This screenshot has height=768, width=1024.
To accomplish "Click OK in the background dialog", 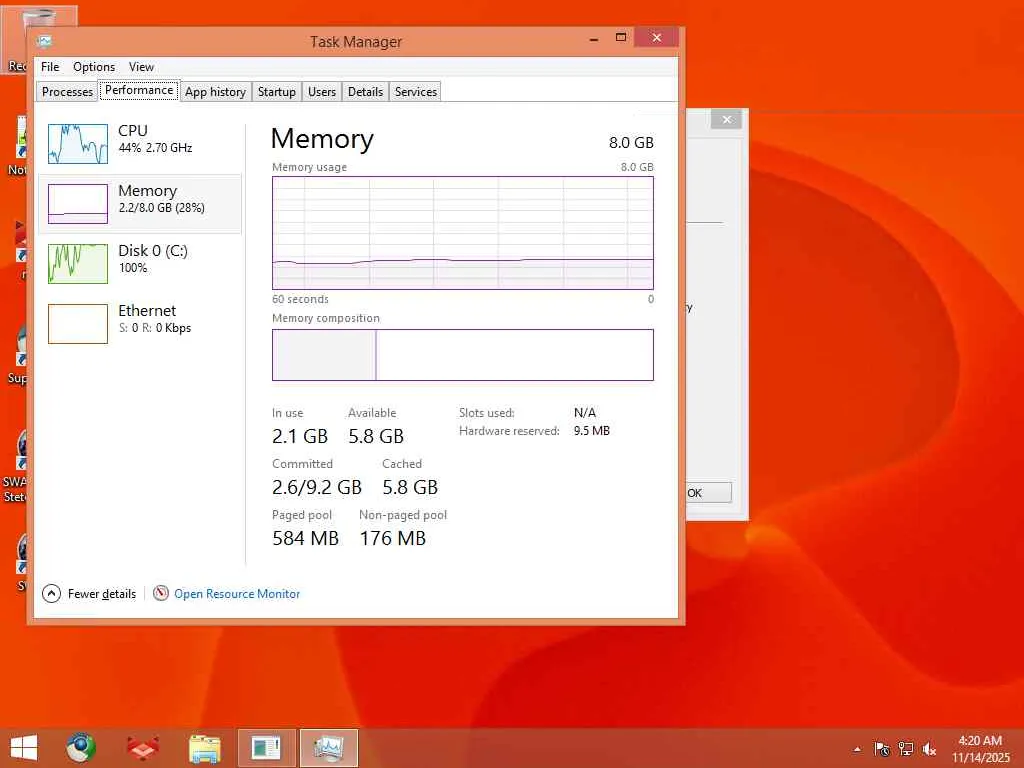I will (709, 492).
